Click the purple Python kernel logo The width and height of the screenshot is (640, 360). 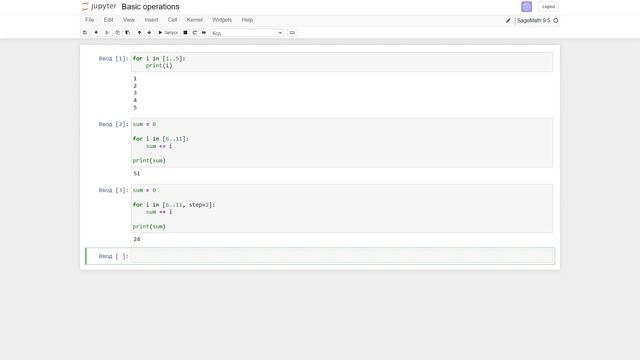click(x=527, y=7)
